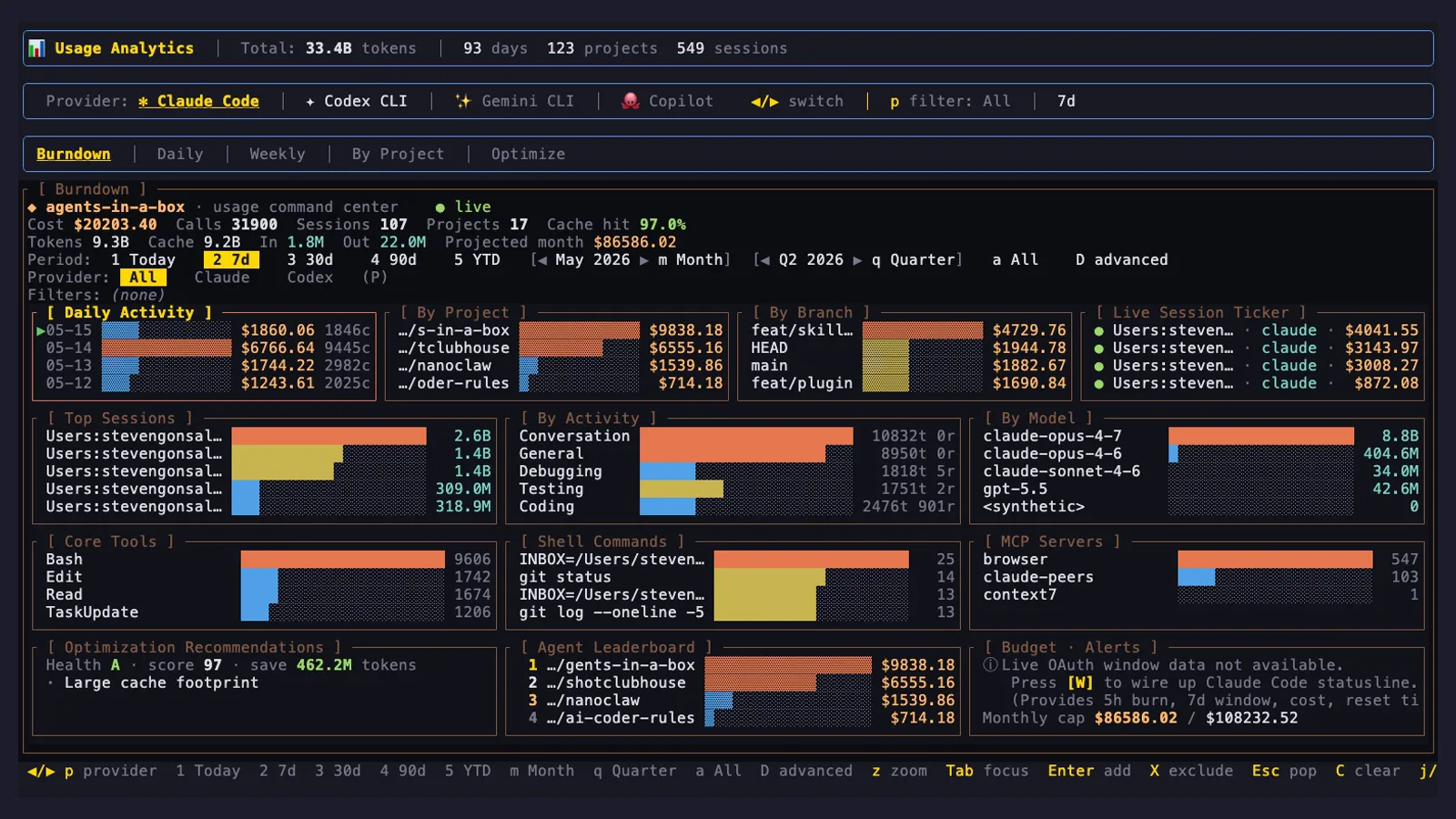Select Copilot provider
Screen dimensions: 1456x819
pyautogui.click(x=667, y=101)
